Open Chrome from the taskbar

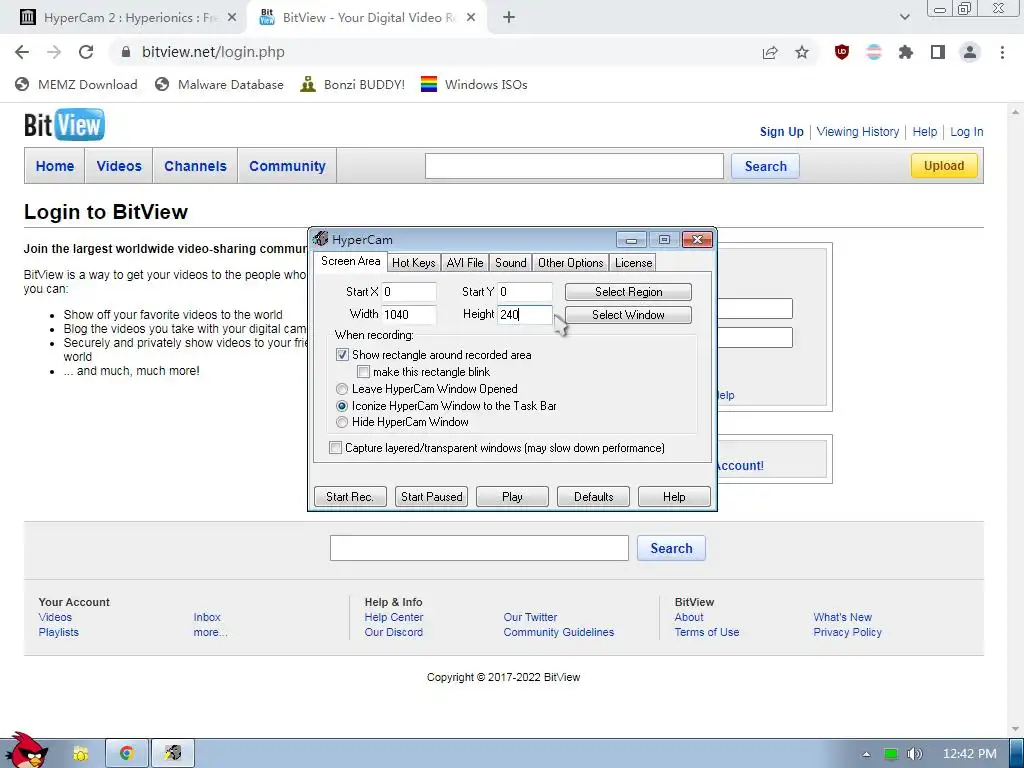[127, 753]
